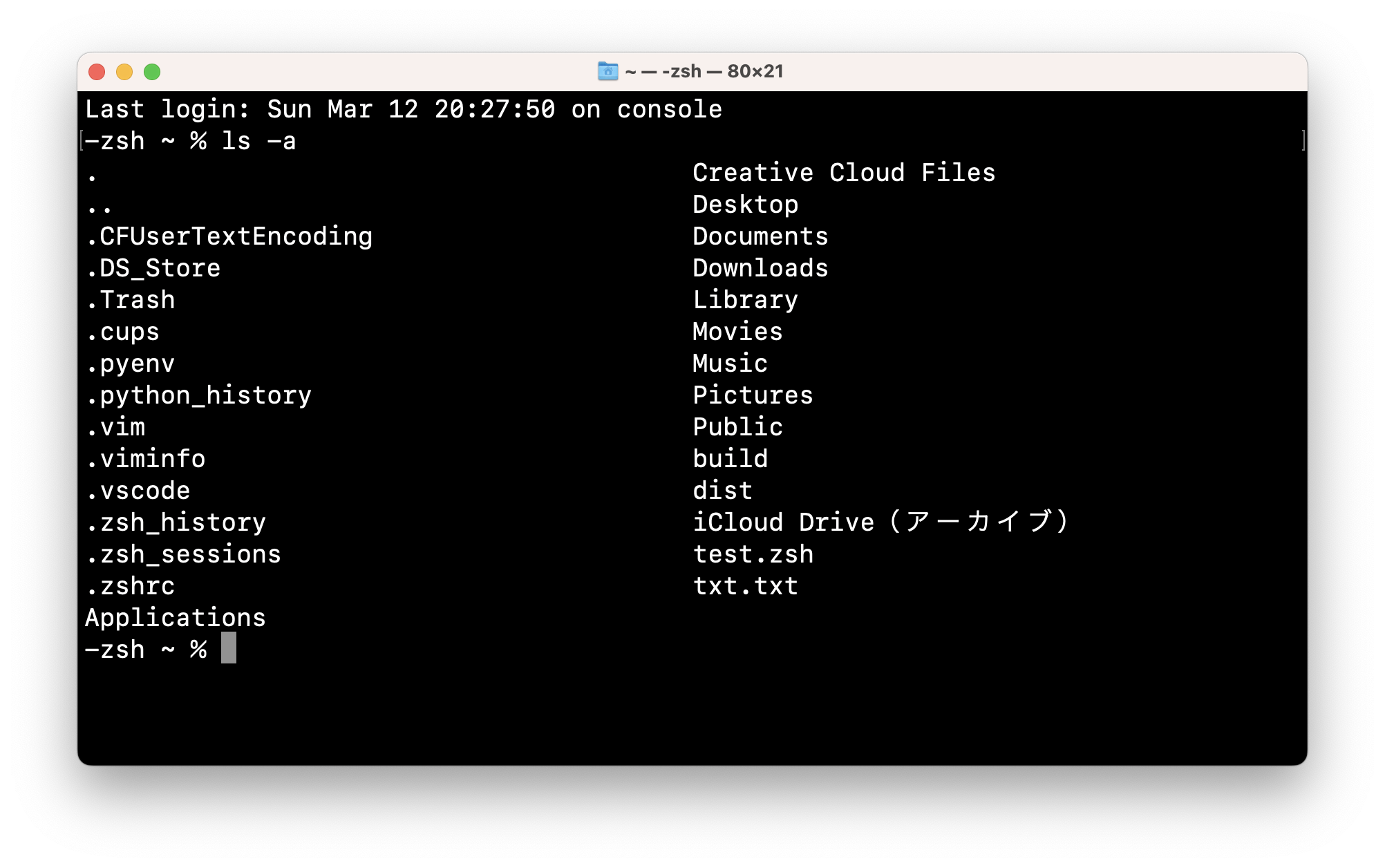Click the 'dist' entry

click(723, 491)
